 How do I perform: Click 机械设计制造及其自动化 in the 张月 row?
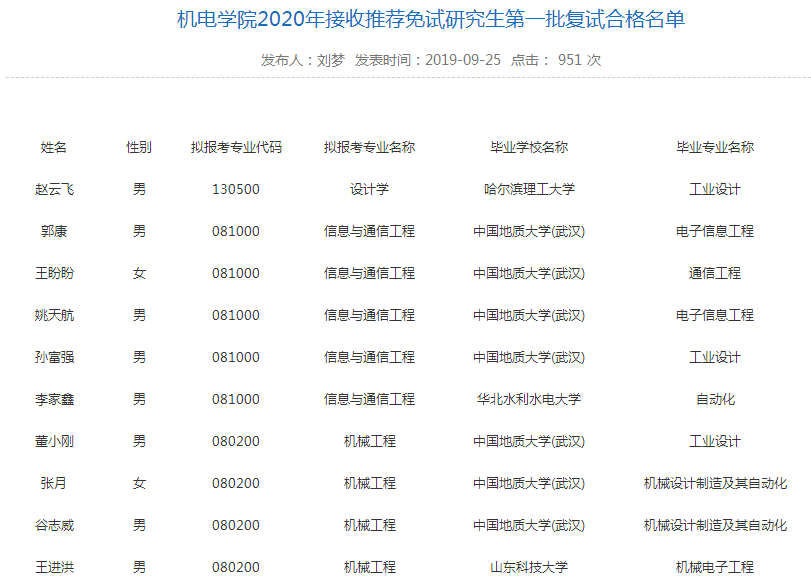click(x=715, y=483)
